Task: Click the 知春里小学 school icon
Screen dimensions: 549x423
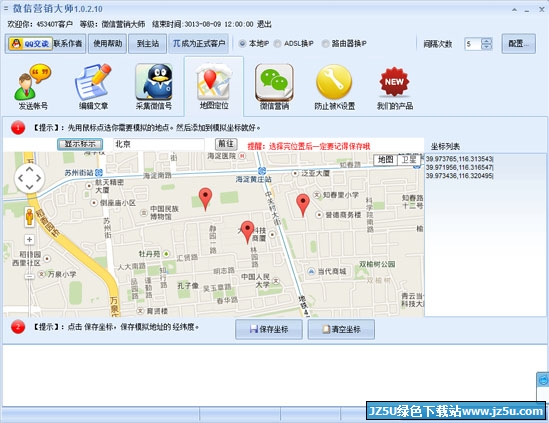Action: (x=317, y=195)
